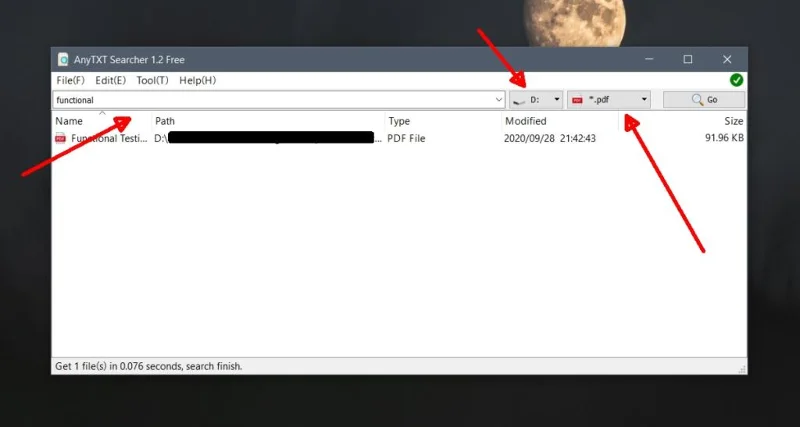Select the 'Functional Testi...' file name
The width and height of the screenshot is (800, 427).
[109, 138]
